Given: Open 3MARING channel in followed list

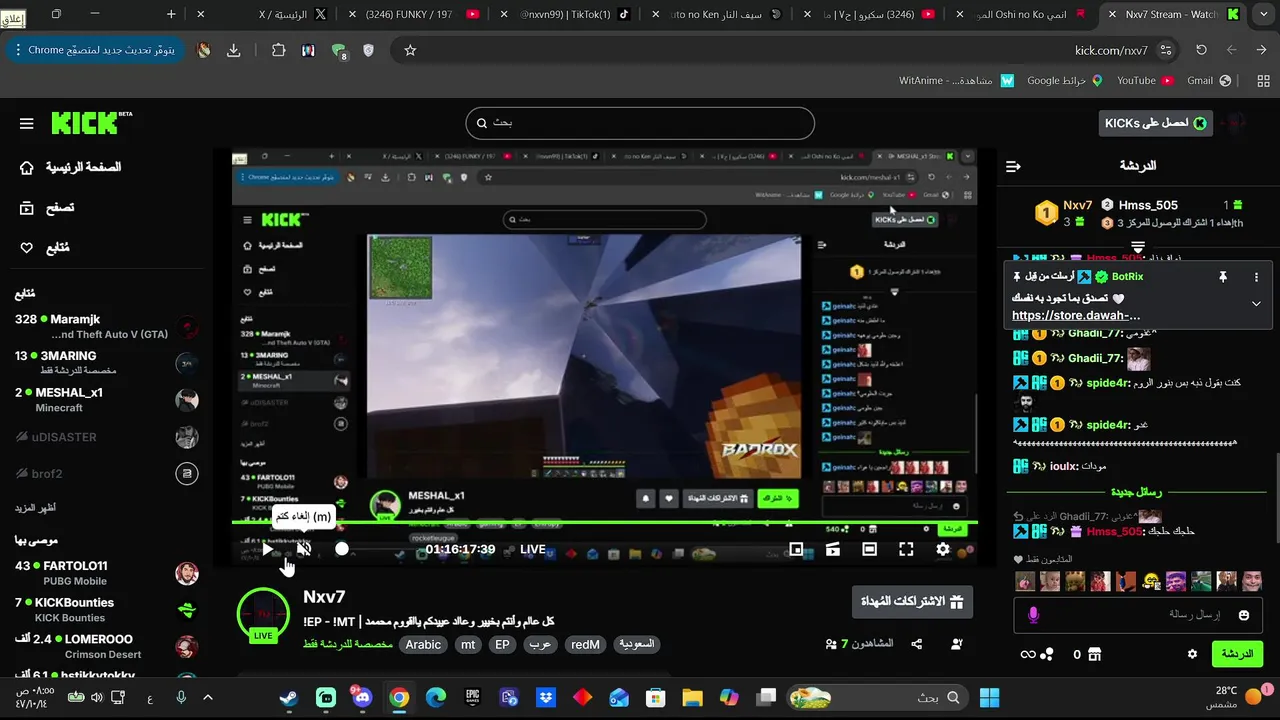Looking at the screenshot, I should coord(106,363).
